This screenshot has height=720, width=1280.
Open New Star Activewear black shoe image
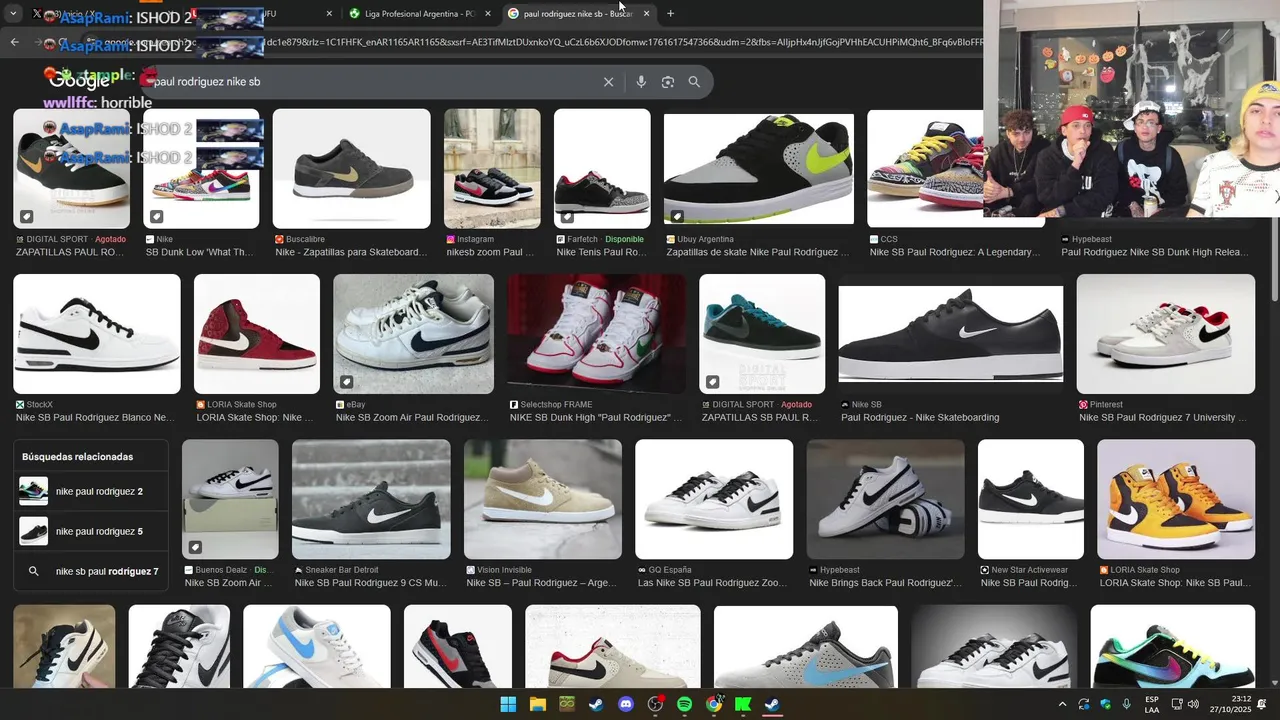(x=1030, y=499)
